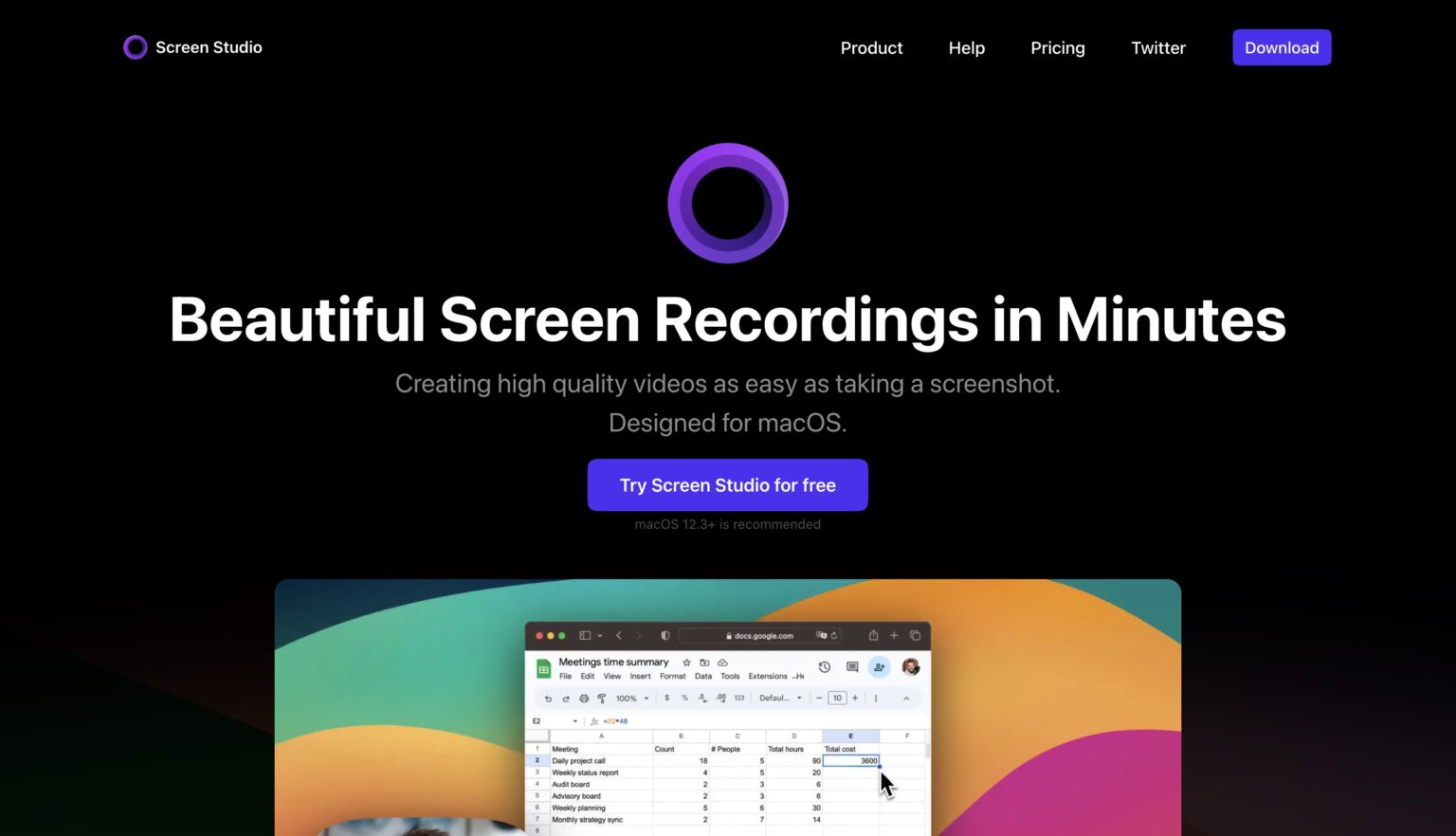Select the Paint format tool

[602, 699]
